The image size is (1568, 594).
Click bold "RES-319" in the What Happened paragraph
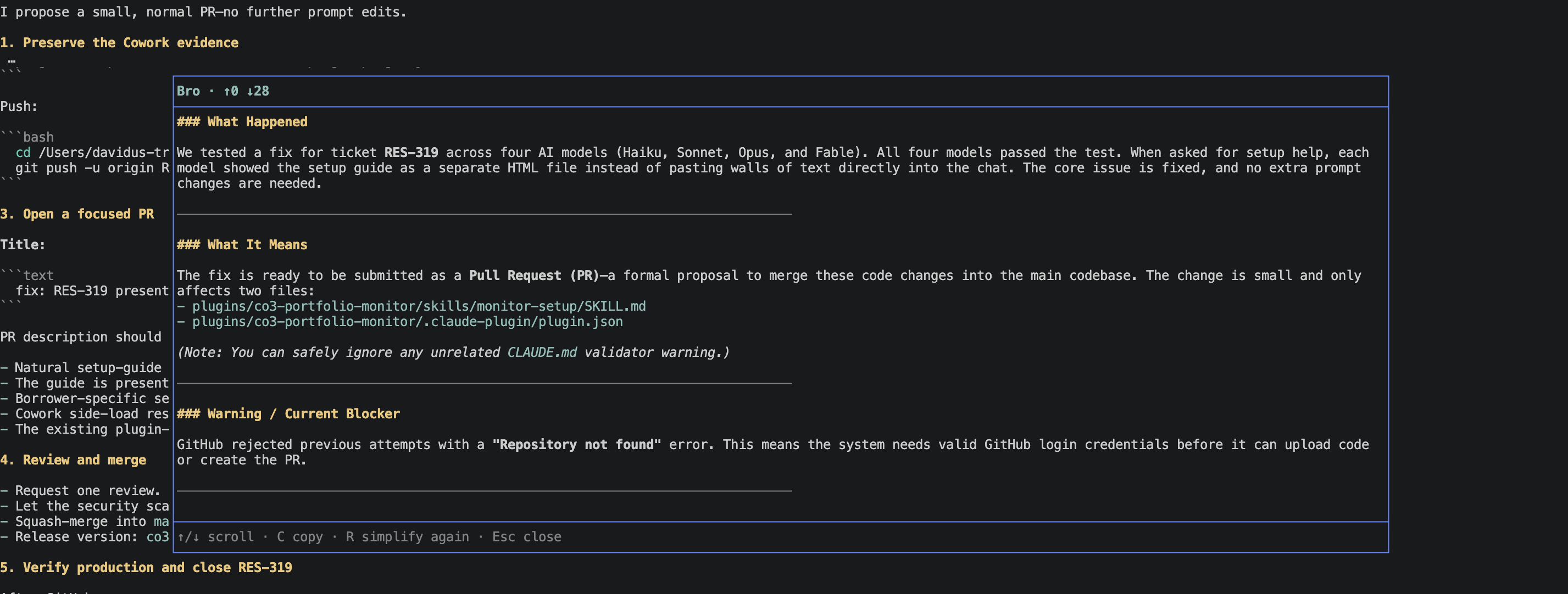(x=411, y=153)
